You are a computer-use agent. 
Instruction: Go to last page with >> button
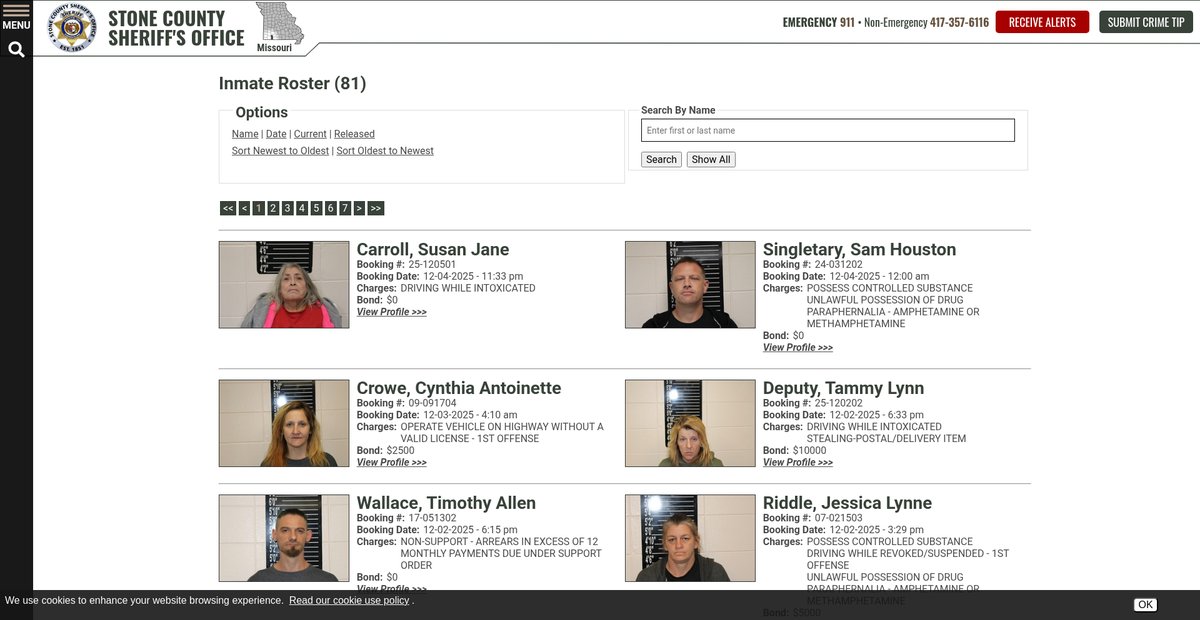376,208
